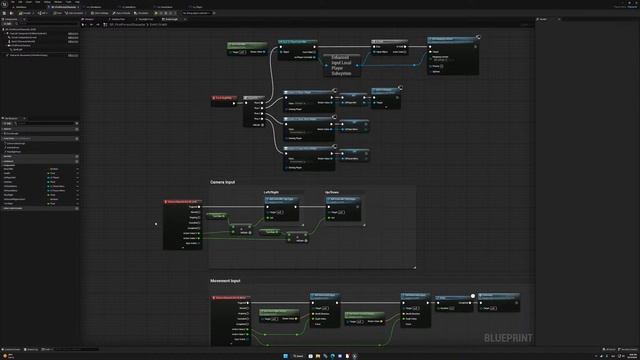Add a function with the Functions plus icon

[x=77, y=139]
